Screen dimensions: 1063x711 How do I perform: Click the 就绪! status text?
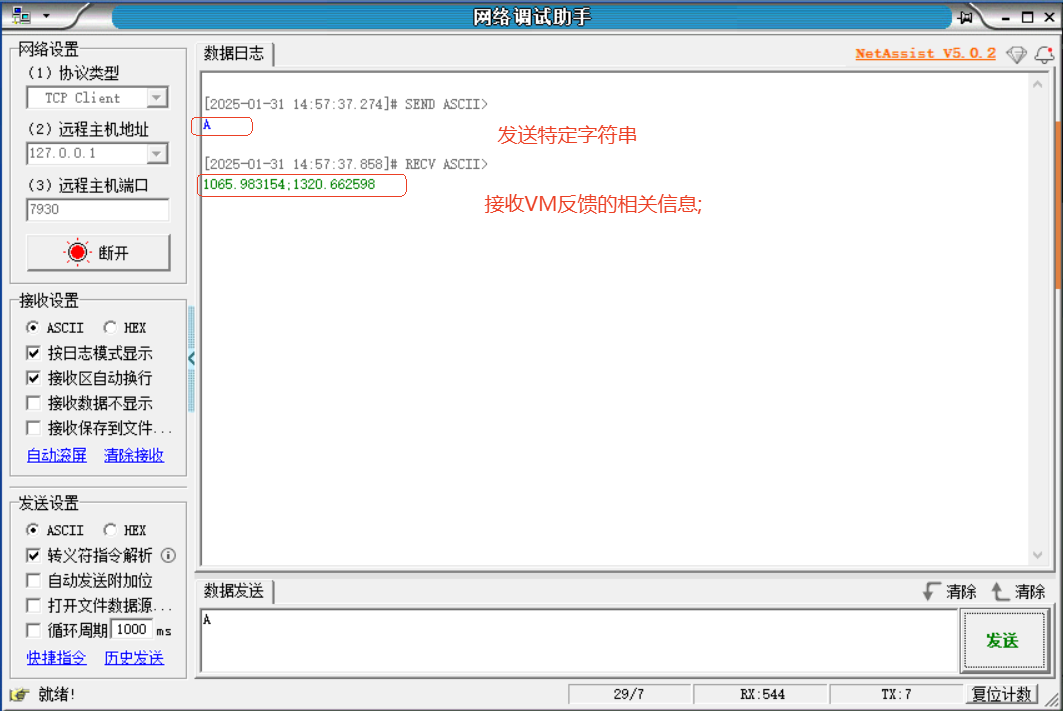[56, 694]
